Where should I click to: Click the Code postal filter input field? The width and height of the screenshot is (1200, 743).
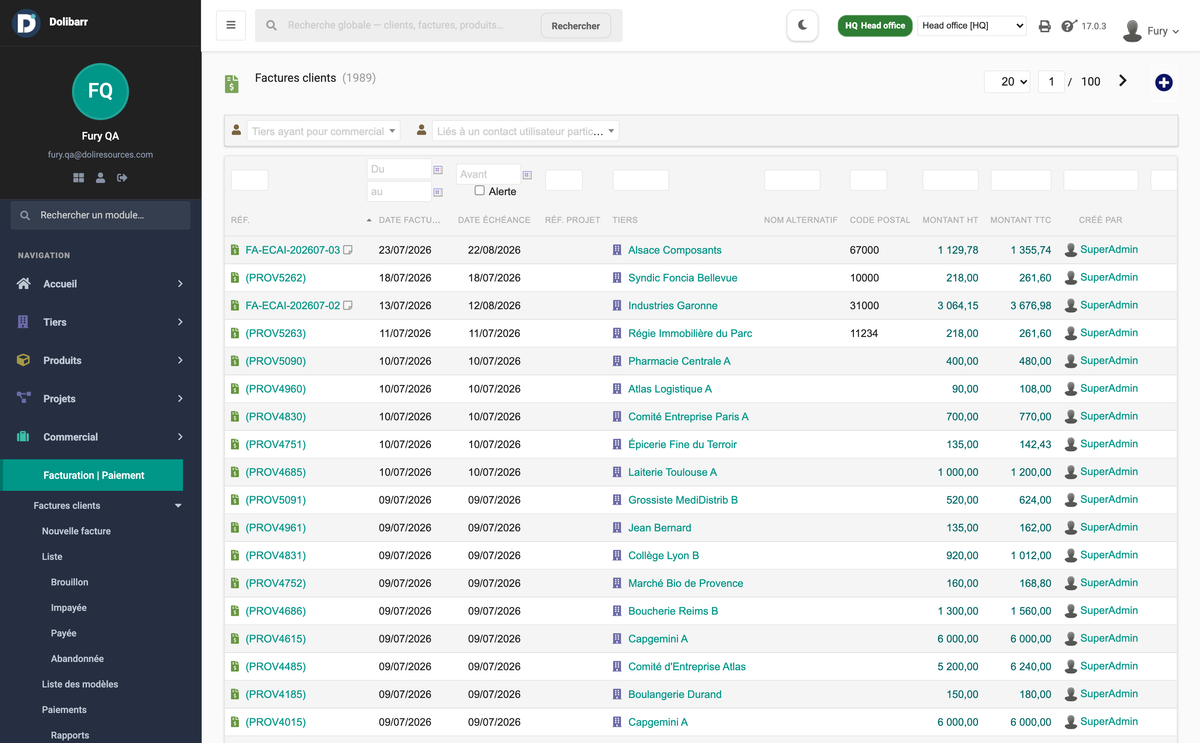point(868,180)
